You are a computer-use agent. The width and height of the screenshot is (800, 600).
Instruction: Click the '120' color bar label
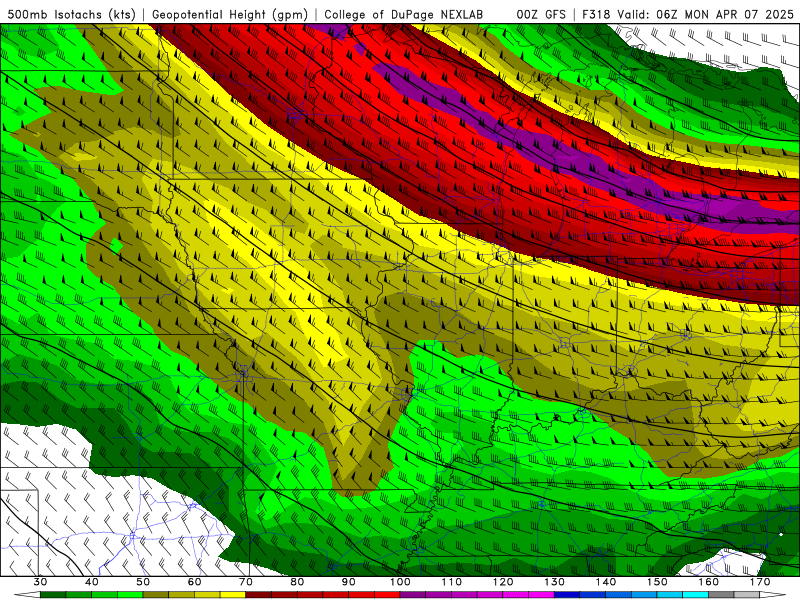pos(504,582)
